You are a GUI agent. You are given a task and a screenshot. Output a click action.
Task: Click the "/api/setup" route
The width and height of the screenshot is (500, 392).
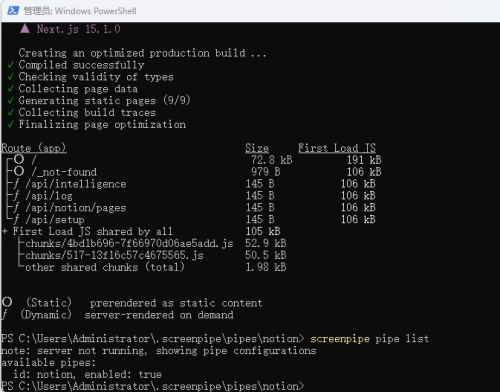pos(55,220)
